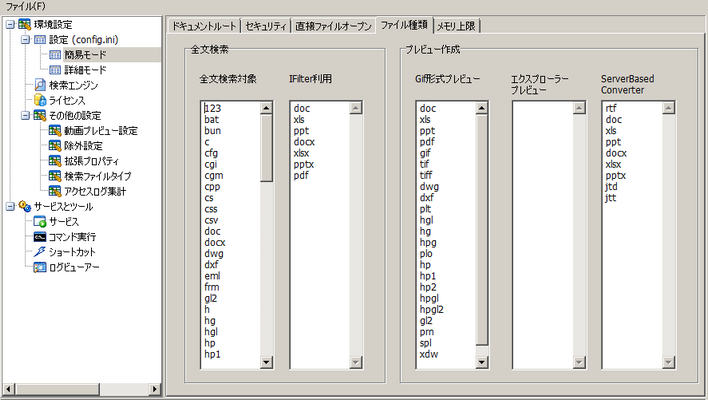708x400 pixels.
Task: Select hpgl2 in Gif形式プレビュー list
Action: click(432, 310)
